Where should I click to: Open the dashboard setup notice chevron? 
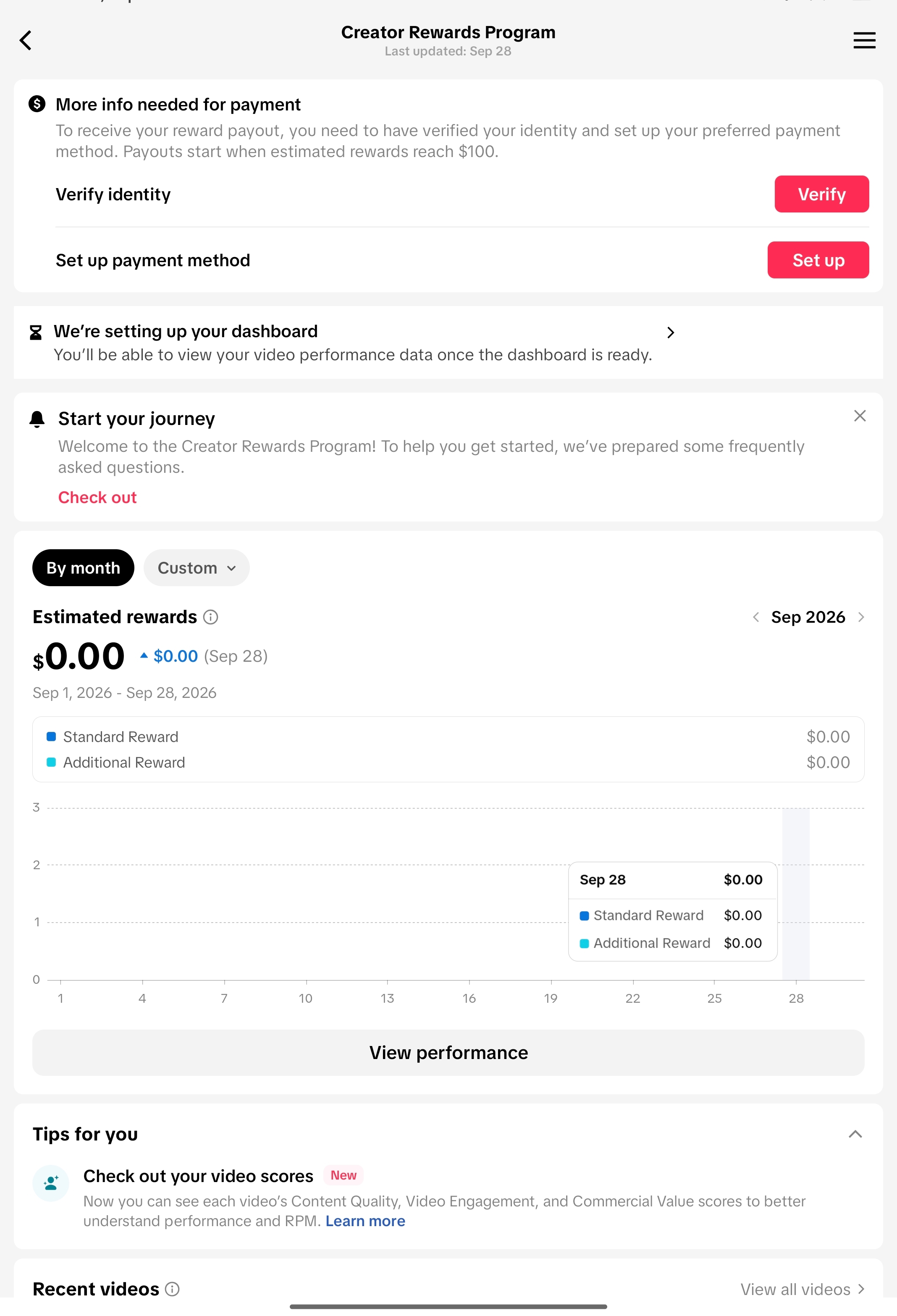671,333
